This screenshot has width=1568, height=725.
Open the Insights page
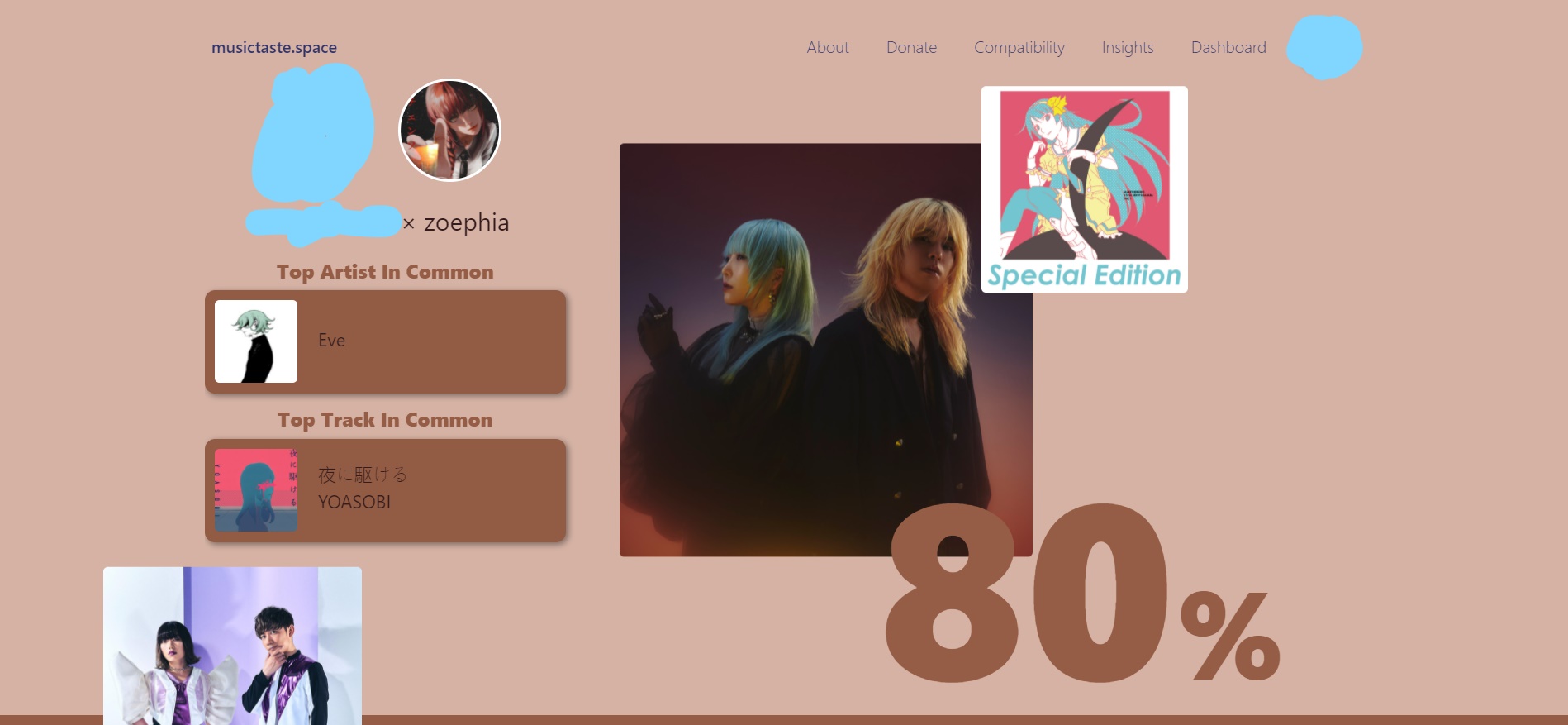(x=1128, y=47)
